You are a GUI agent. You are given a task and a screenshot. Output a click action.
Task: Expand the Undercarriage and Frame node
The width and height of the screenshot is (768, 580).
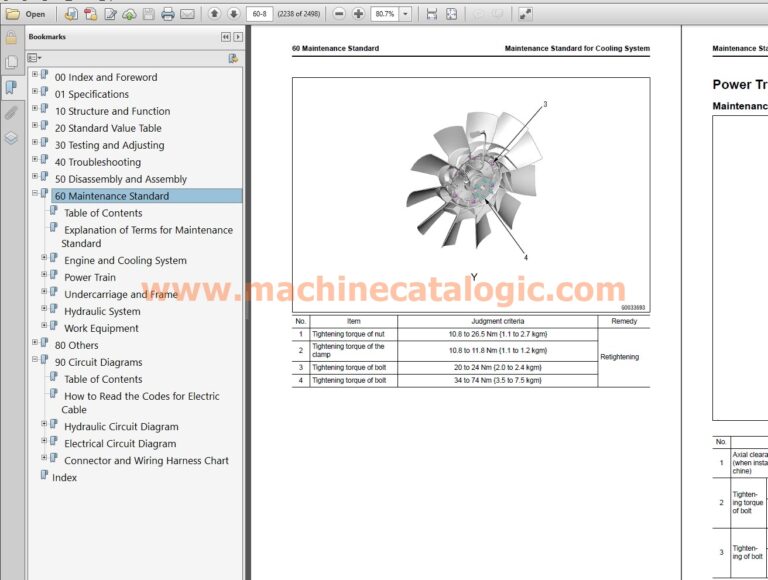[x=44, y=291]
